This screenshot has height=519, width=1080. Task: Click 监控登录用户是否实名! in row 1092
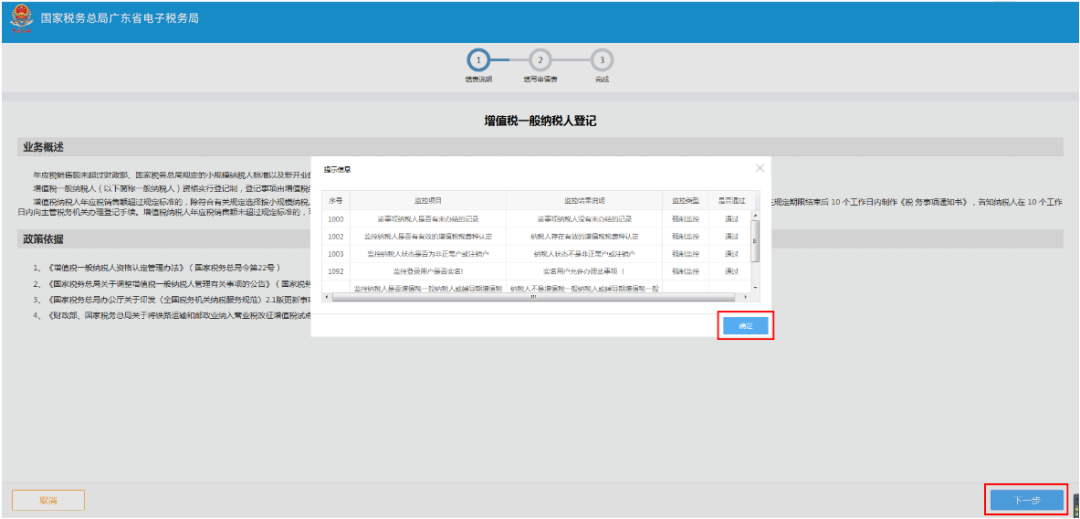pos(428,271)
